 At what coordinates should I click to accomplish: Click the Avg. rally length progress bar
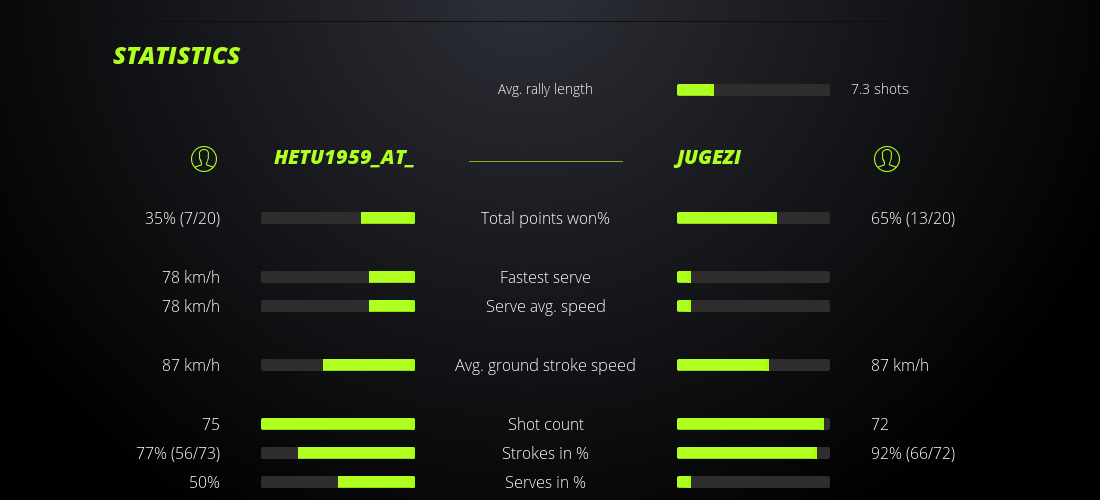pyautogui.click(x=753, y=90)
